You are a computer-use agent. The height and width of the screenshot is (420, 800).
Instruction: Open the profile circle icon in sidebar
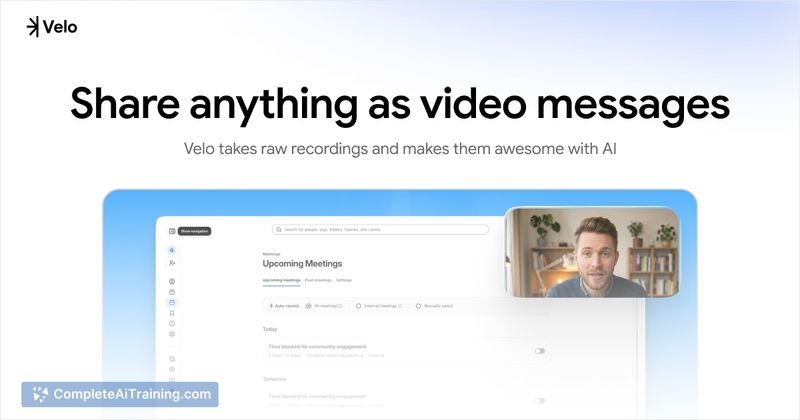click(172, 281)
